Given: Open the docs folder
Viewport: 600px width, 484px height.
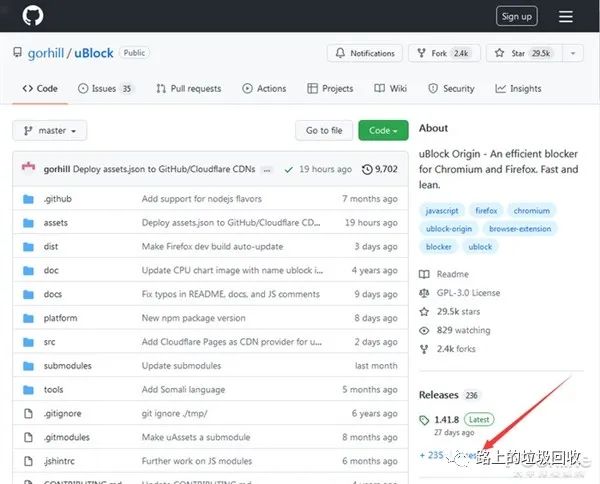Looking at the screenshot, I should point(53,294).
